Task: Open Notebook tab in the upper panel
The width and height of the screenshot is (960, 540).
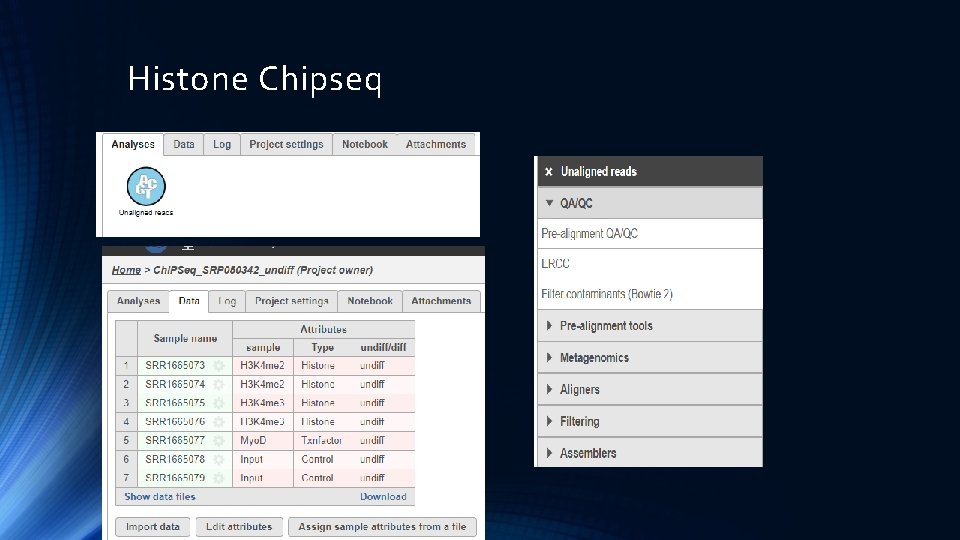Action: [x=365, y=144]
